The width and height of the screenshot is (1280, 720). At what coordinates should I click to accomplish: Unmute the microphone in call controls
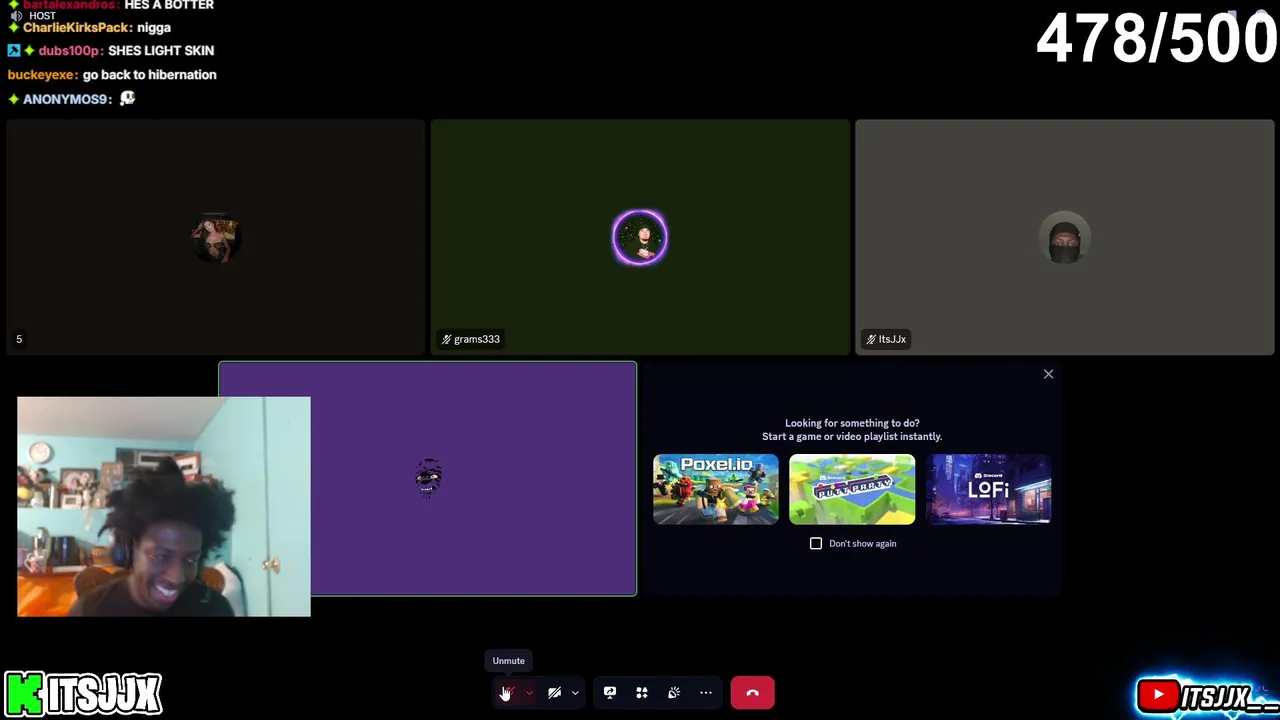click(x=507, y=693)
